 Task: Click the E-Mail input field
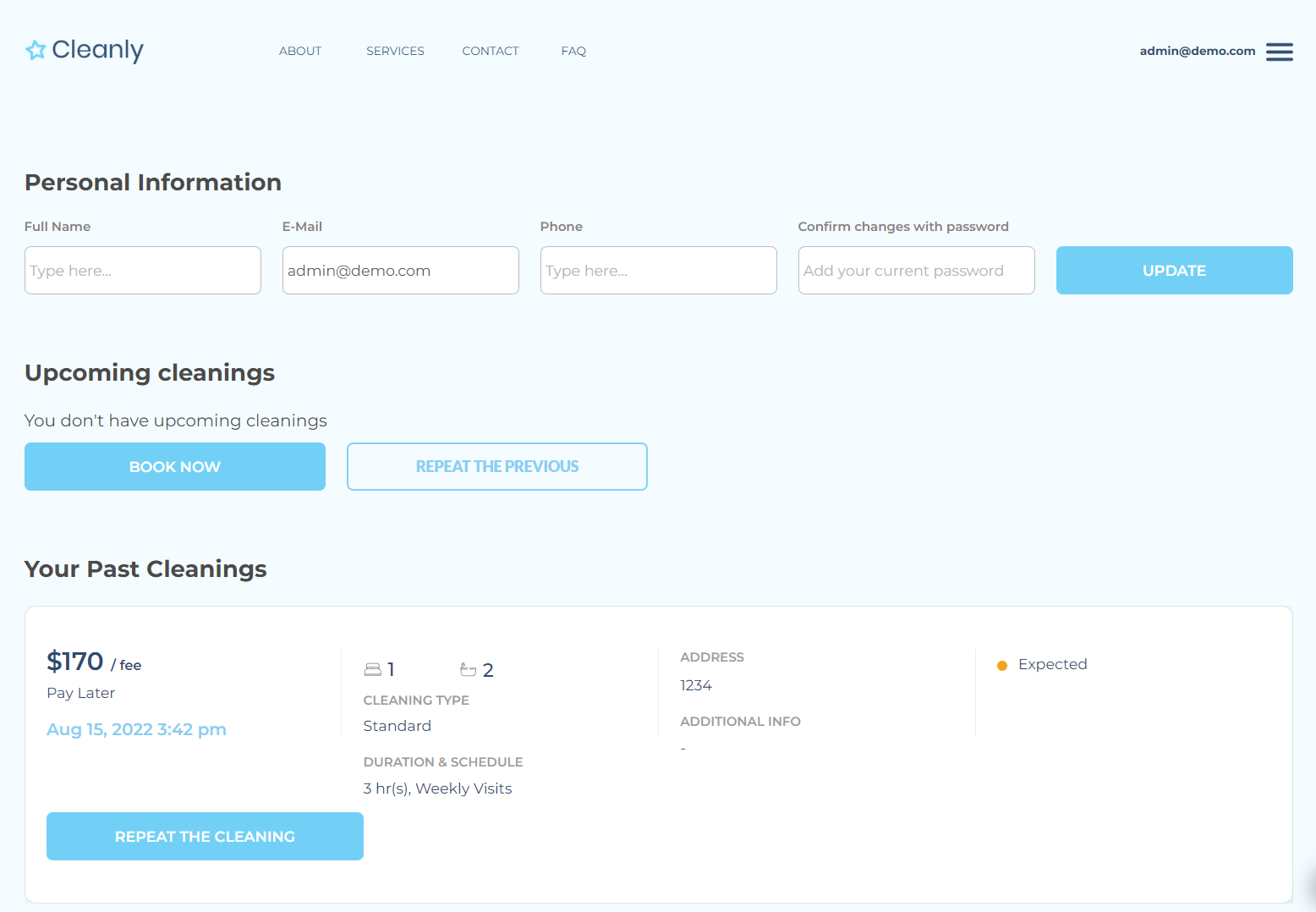401,271
